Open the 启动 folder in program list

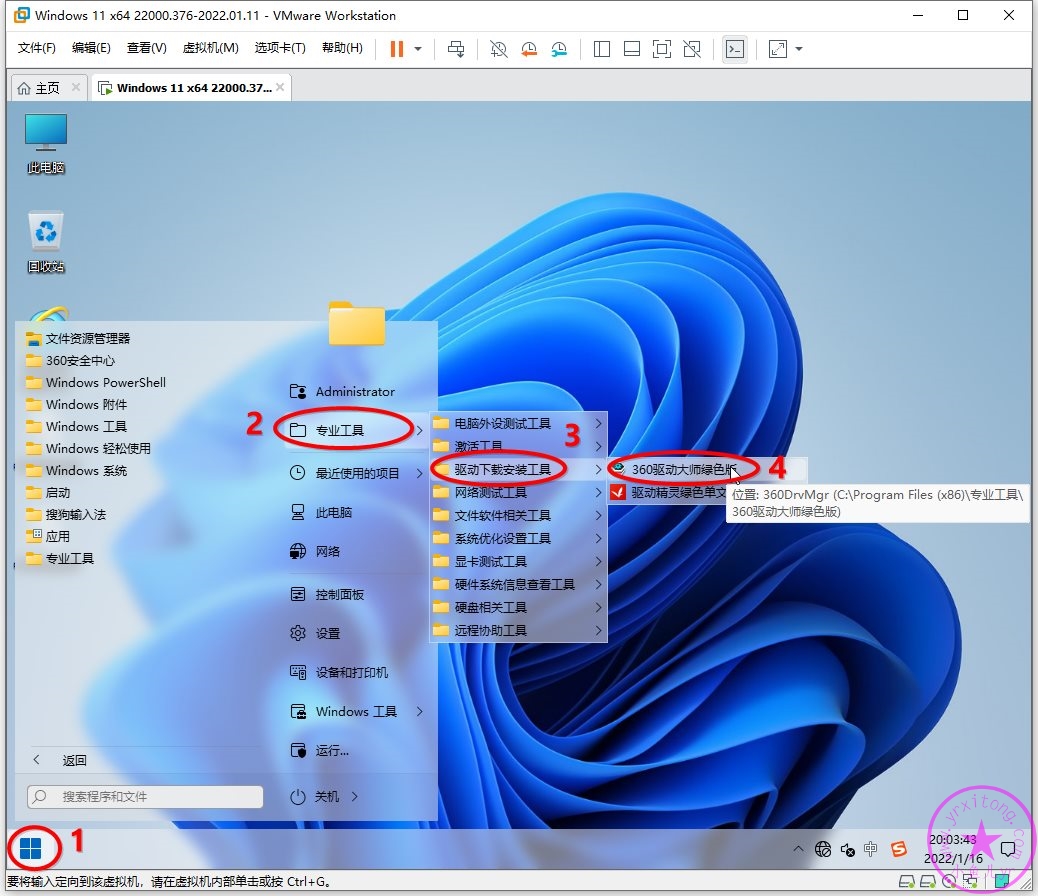coord(48,492)
